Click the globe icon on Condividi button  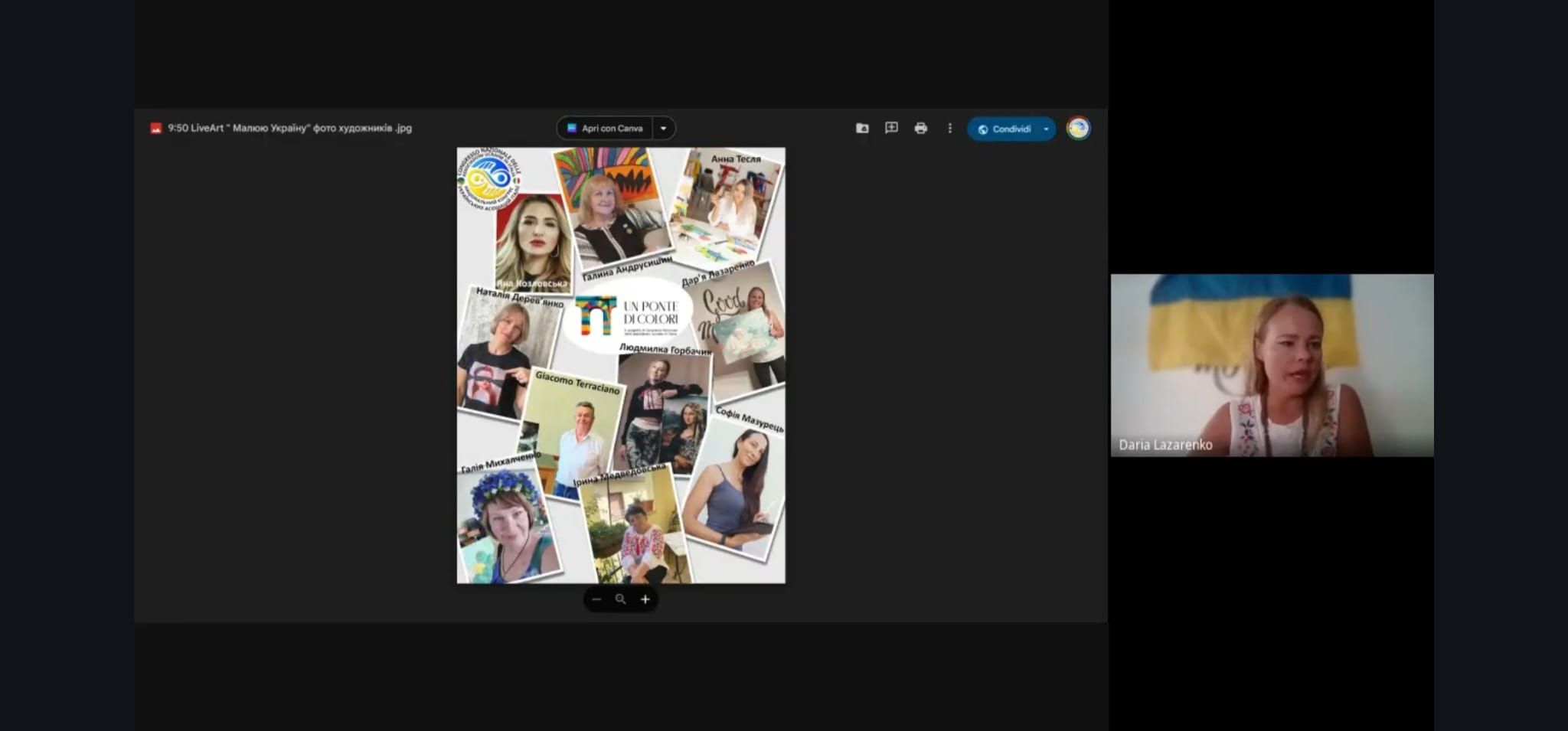983,129
